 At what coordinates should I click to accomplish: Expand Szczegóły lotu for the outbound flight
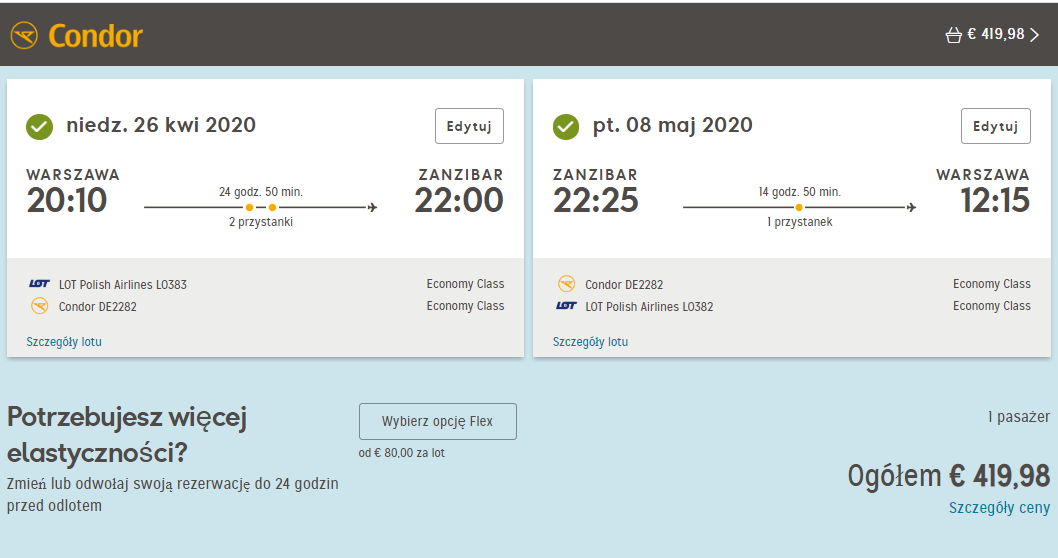click(x=64, y=341)
